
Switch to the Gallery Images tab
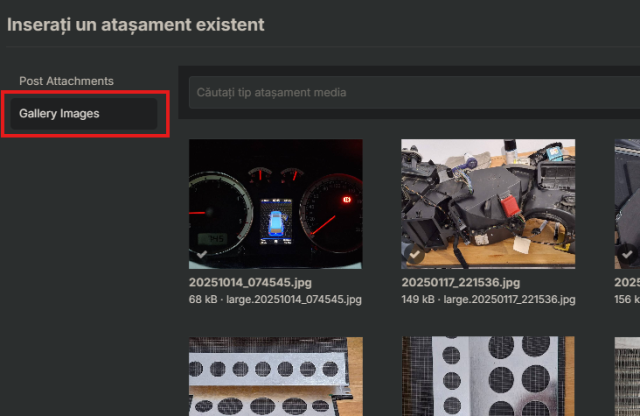pyautogui.click(x=59, y=114)
